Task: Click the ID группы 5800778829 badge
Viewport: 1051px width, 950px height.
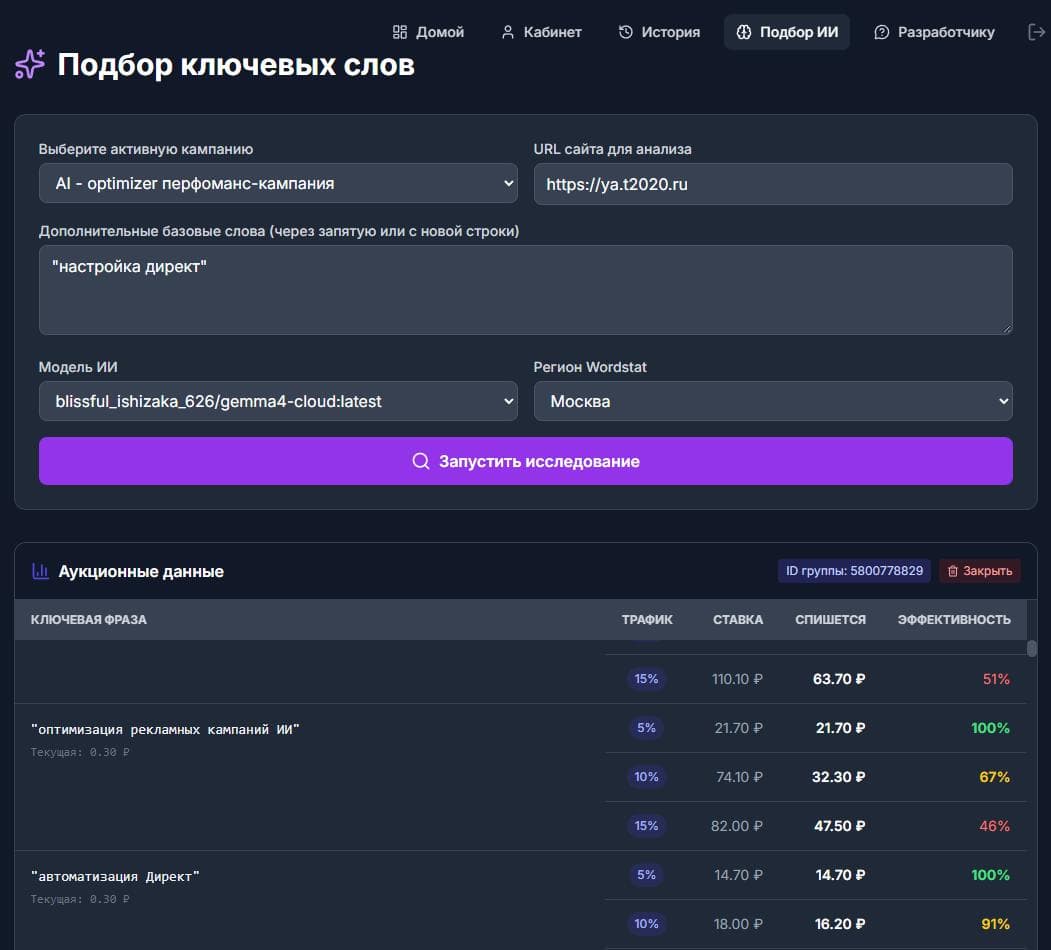Action: coord(854,571)
